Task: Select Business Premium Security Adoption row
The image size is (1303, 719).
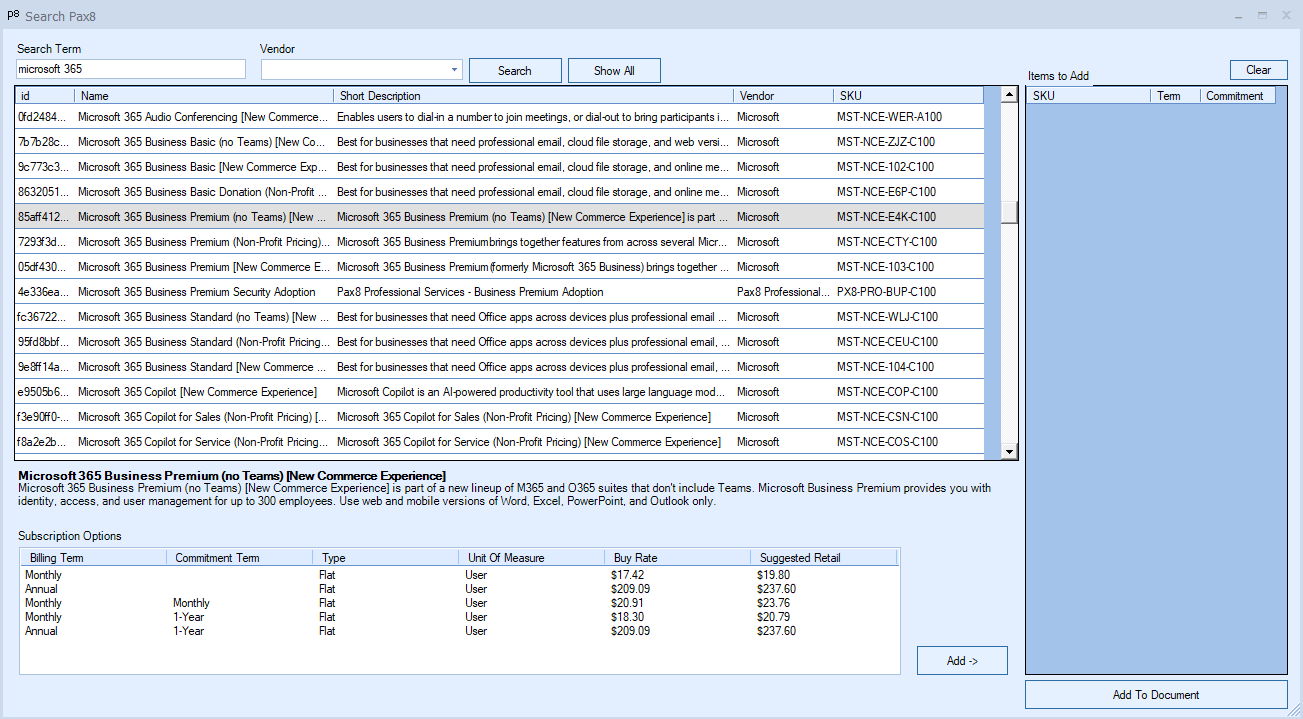Action: 198,292
